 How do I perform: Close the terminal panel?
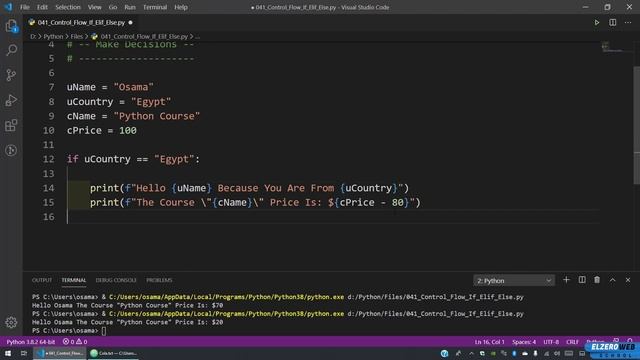tap(628, 280)
